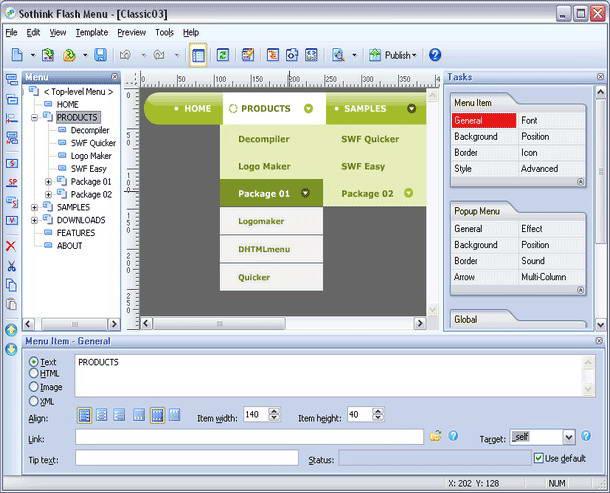
Task: Open Icon settings in Menu Item tasks
Action: 529,153
